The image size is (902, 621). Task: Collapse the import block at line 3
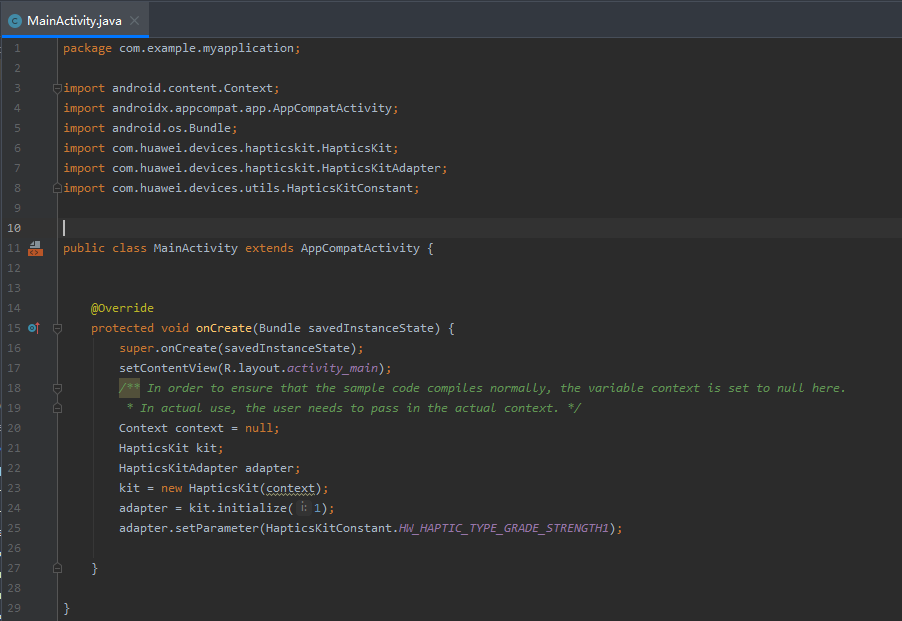[57, 88]
